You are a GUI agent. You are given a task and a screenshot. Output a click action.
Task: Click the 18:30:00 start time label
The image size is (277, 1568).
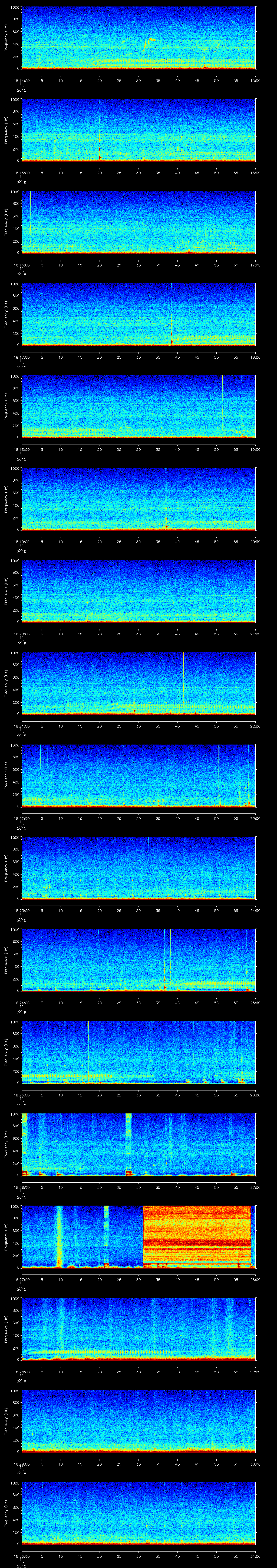pos(21,1557)
